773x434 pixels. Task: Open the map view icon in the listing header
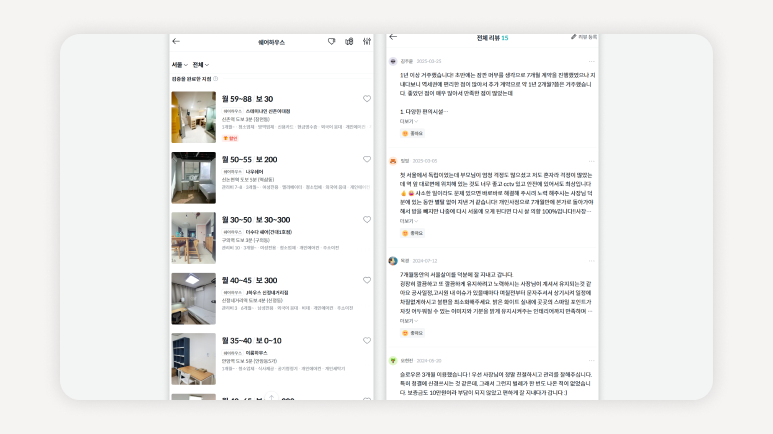point(349,41)
